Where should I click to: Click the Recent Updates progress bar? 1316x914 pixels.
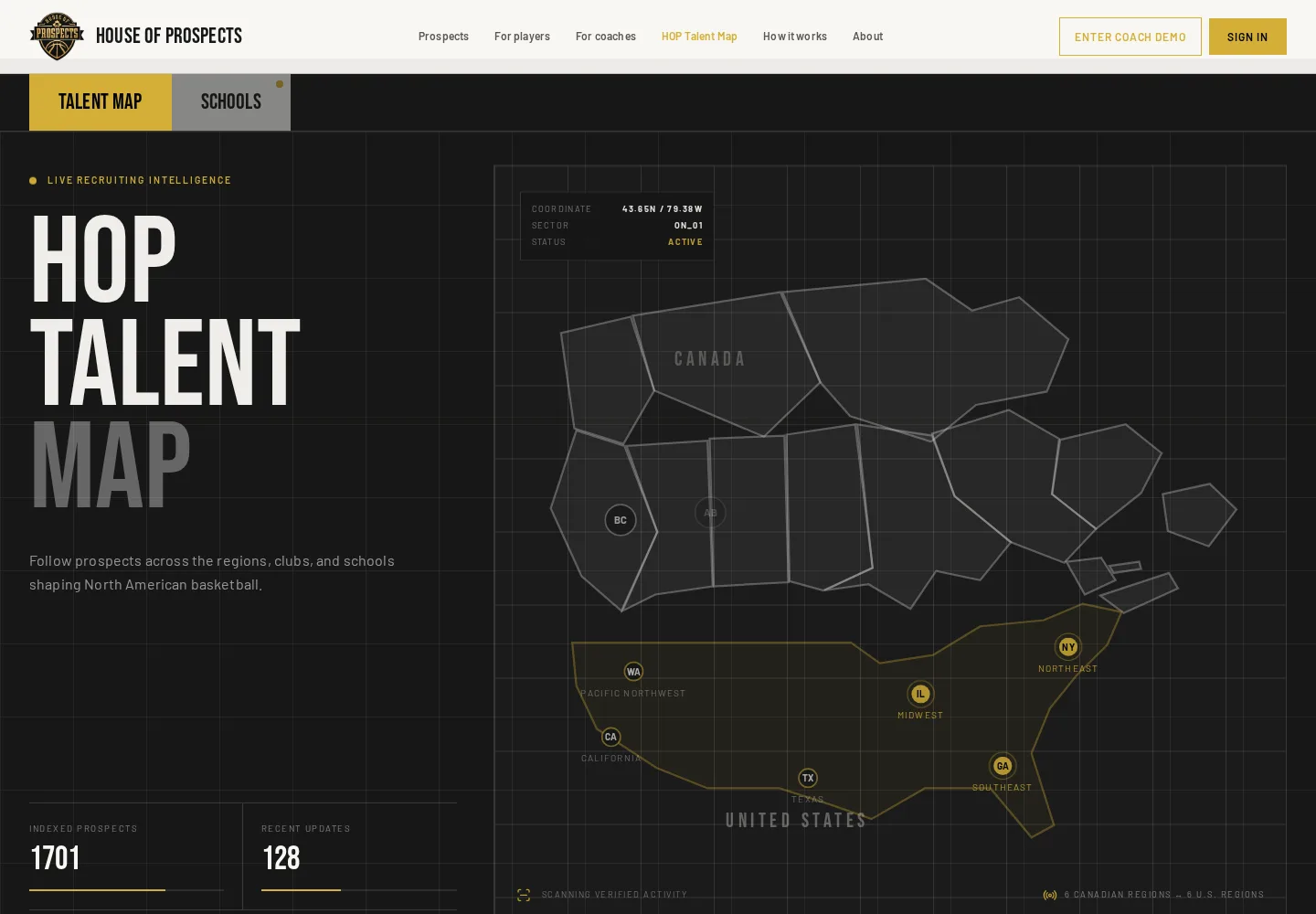359,889
